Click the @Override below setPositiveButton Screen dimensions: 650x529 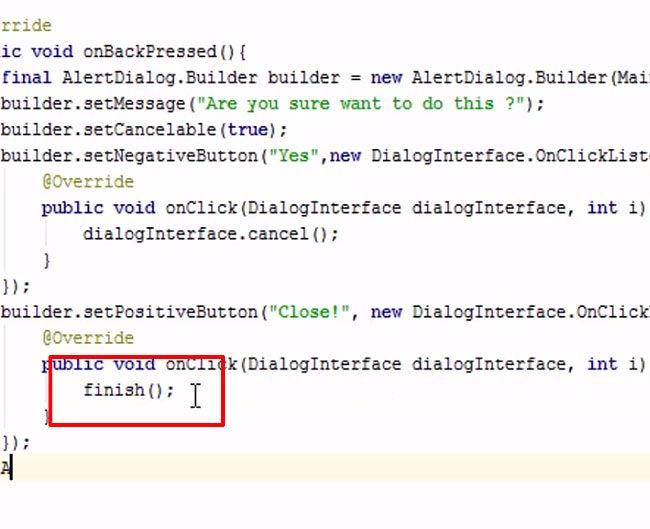88,338
